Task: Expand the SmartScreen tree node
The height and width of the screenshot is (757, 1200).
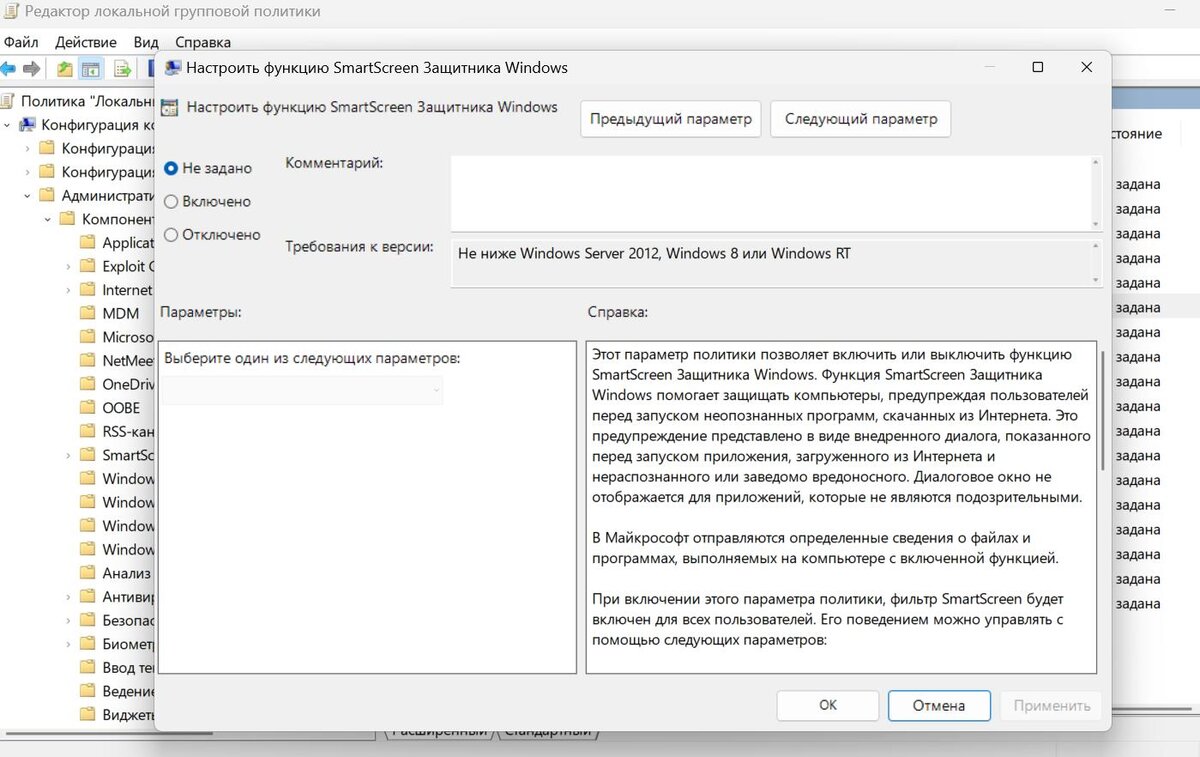Action: [x=67, y=455]
